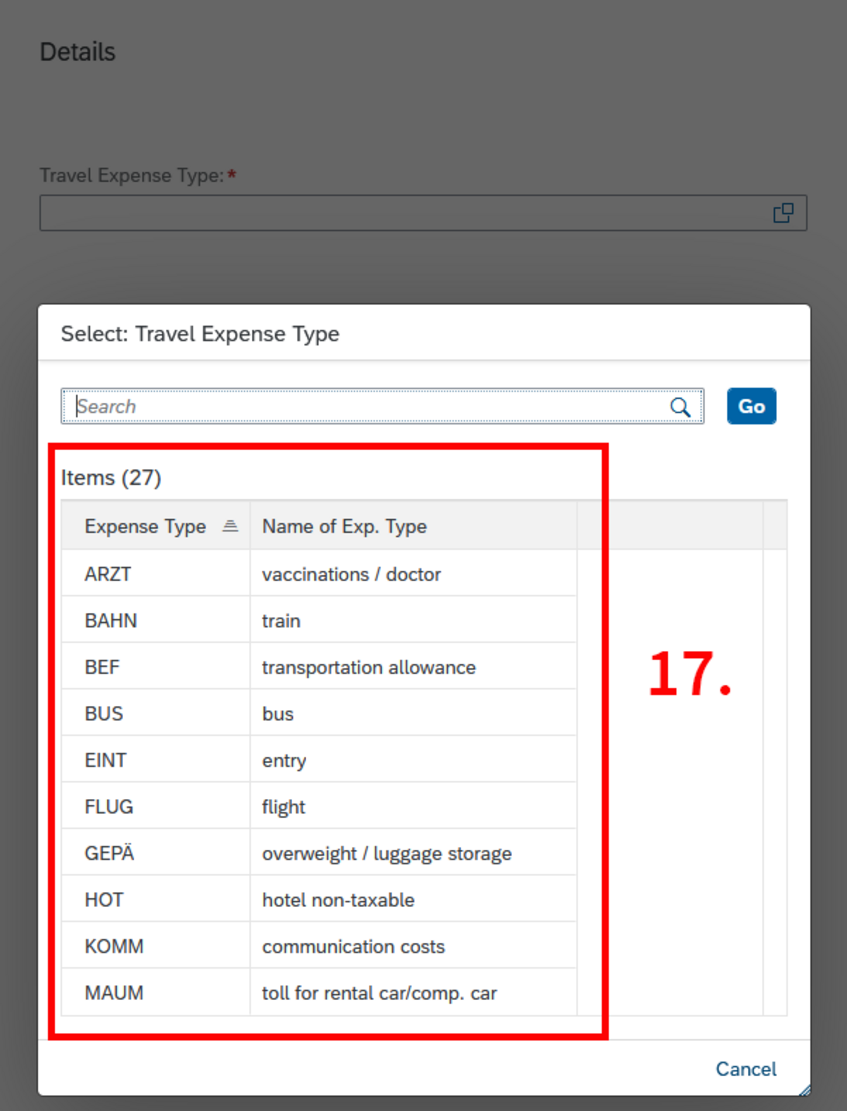The height and width of the screenshot is (1111, 847).
Task: Click the resize handle at dialog corner
Action: point(804,1090)
